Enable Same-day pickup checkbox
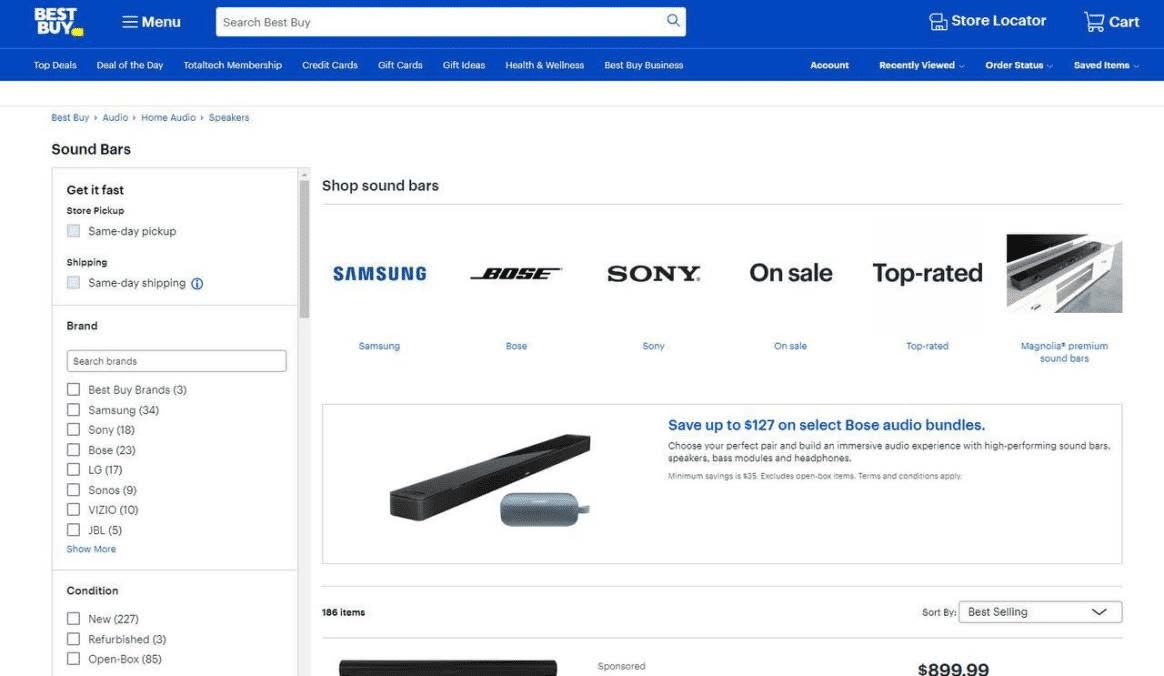The image size is (1164, 676). click(x=73, y=231)
